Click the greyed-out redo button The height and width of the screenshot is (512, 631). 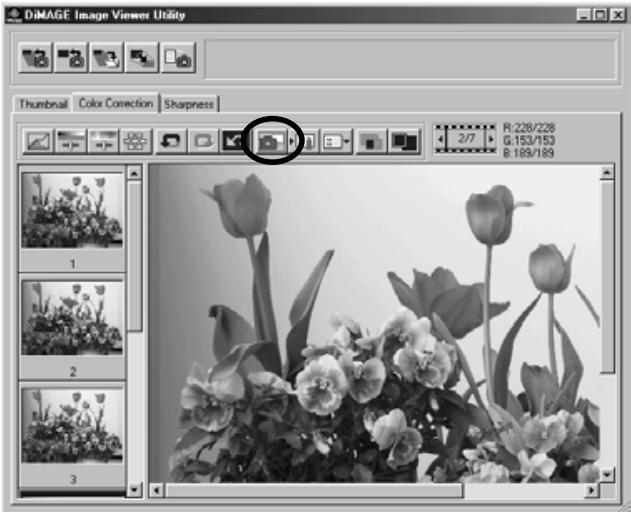coord(204,141)
